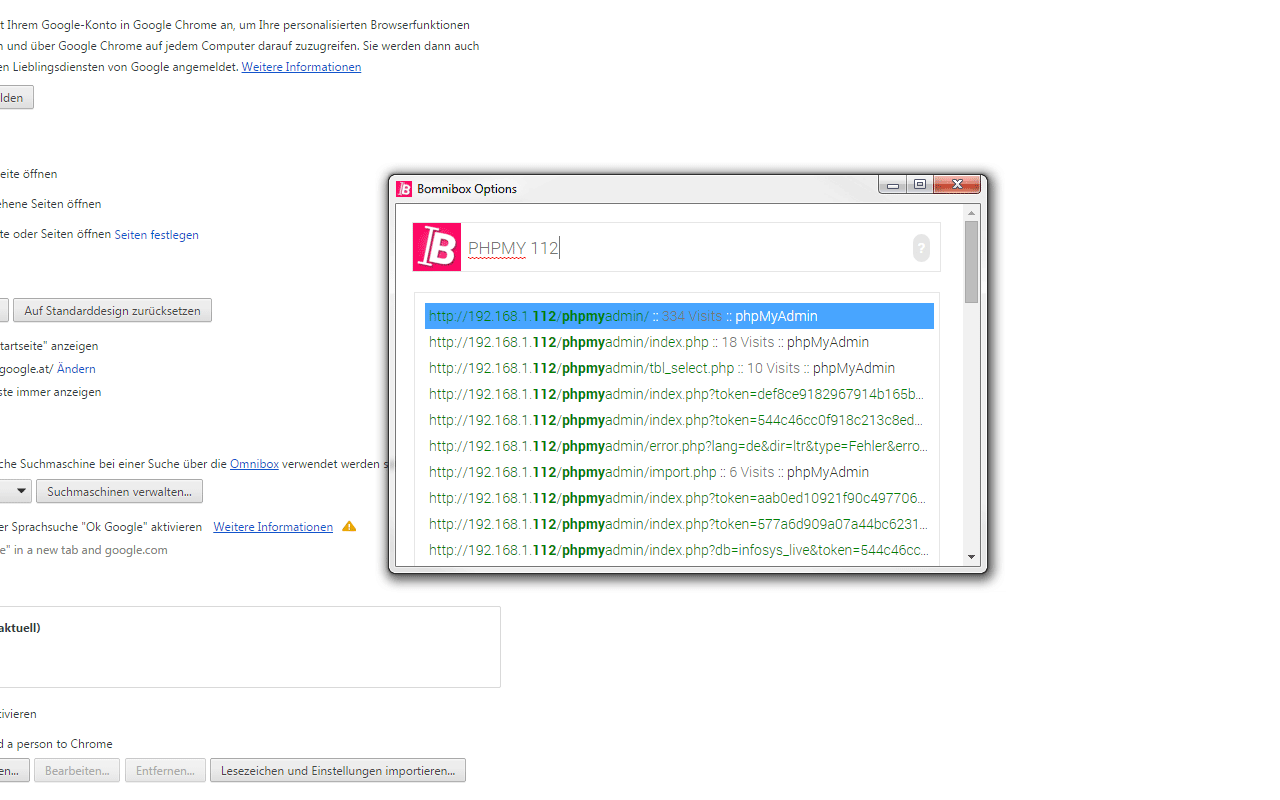Click Suchmaschinen verwalten button
This screenshot has height=800, width=1280.
tap(119, 492)
